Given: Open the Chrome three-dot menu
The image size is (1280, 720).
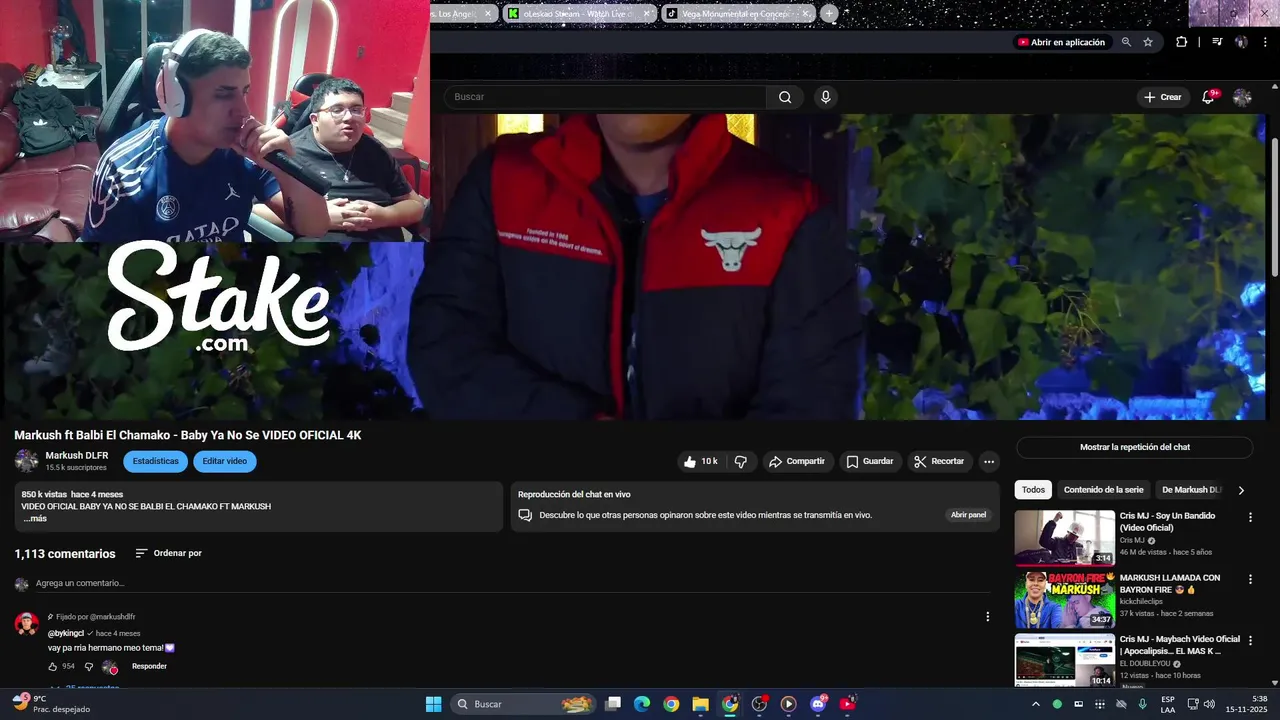Looking at the screenshot, I should 1266,42.
